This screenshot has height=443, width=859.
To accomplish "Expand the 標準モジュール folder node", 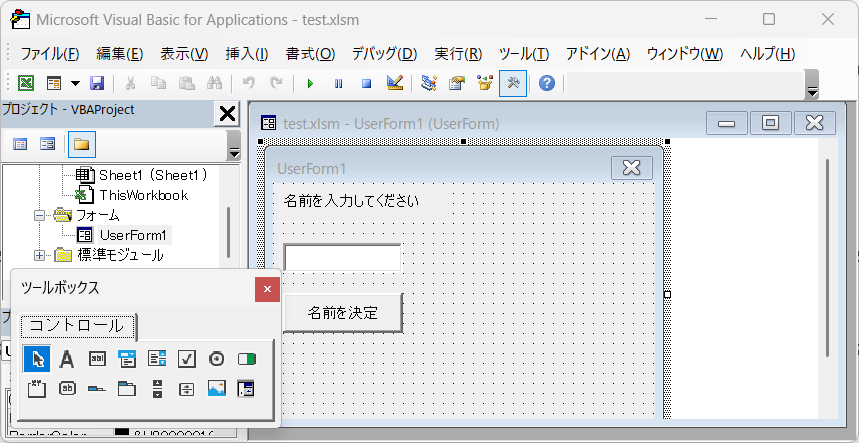I will (39, 255).
